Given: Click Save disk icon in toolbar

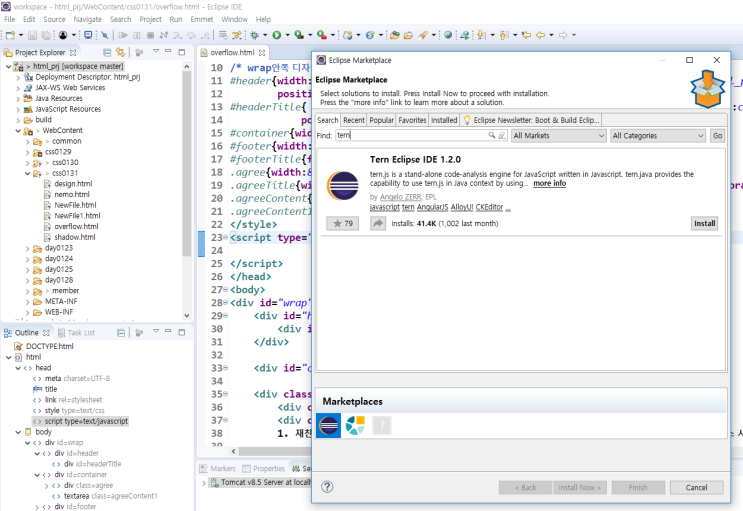Looking at the screenshot, I should (32, 35).
